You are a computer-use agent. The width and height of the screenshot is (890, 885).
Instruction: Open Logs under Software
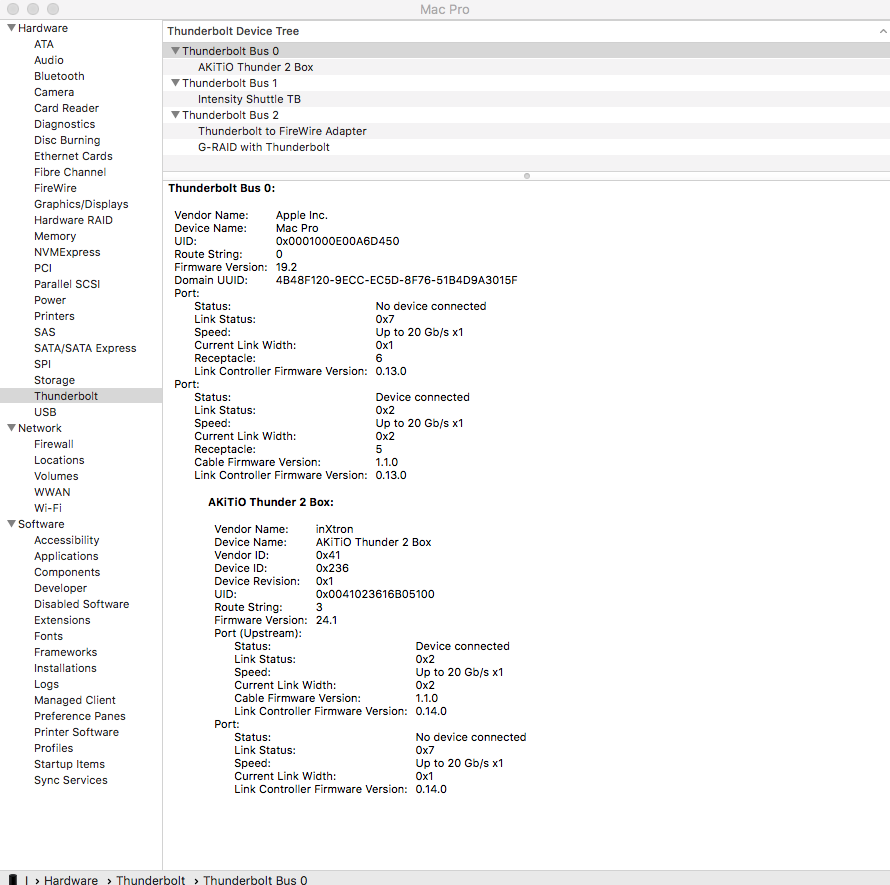[x=47, y=684]
